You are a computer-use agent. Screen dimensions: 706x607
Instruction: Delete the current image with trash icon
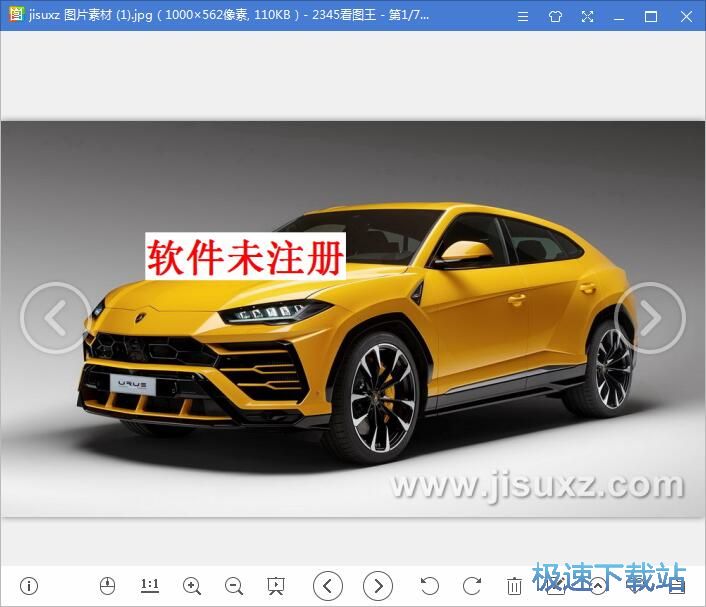click(514, 586)
